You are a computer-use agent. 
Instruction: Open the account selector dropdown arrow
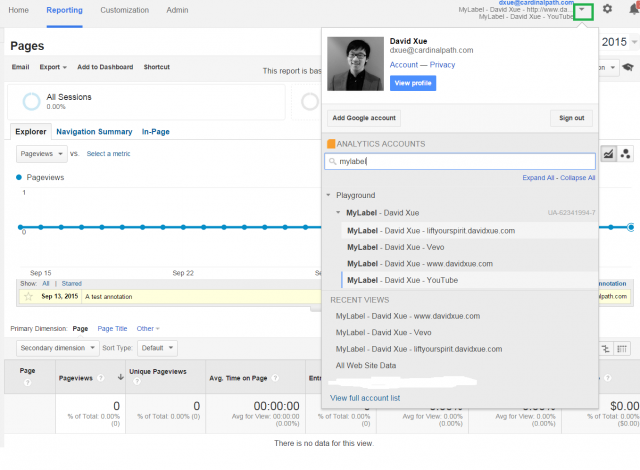[582, 11]
